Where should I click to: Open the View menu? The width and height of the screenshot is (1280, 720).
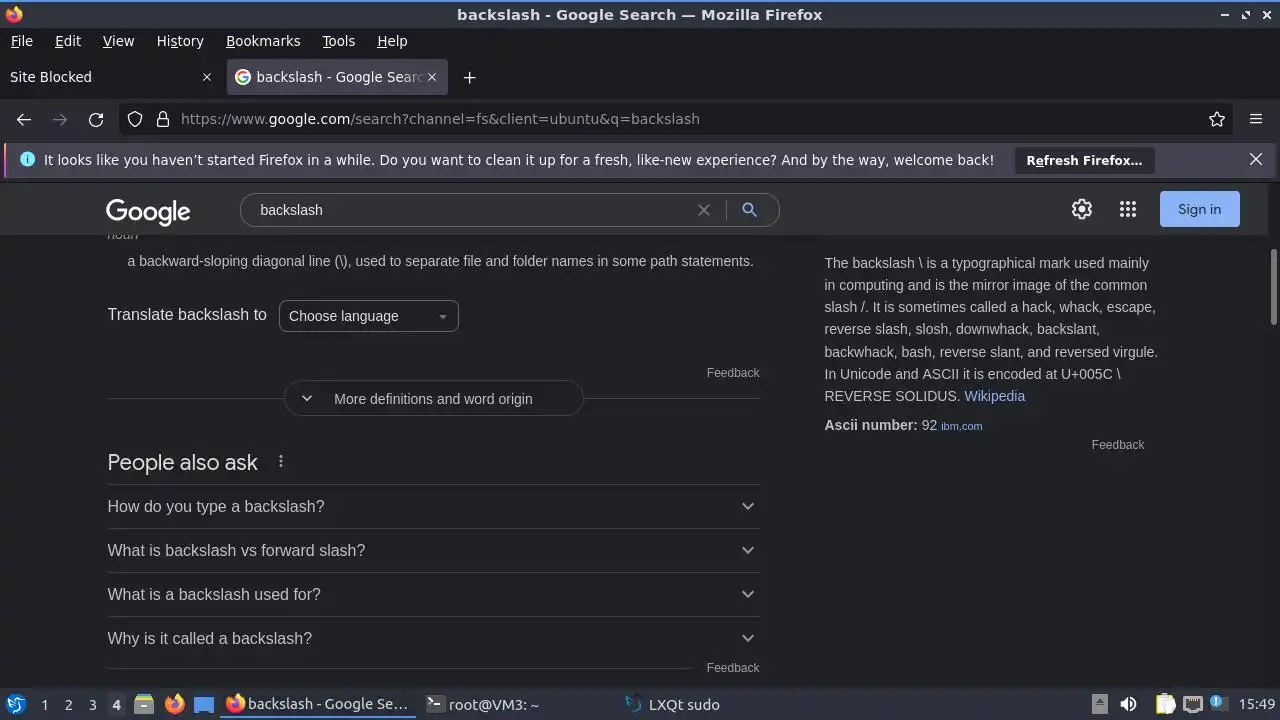pyautogui.click(x=118, y=41)
